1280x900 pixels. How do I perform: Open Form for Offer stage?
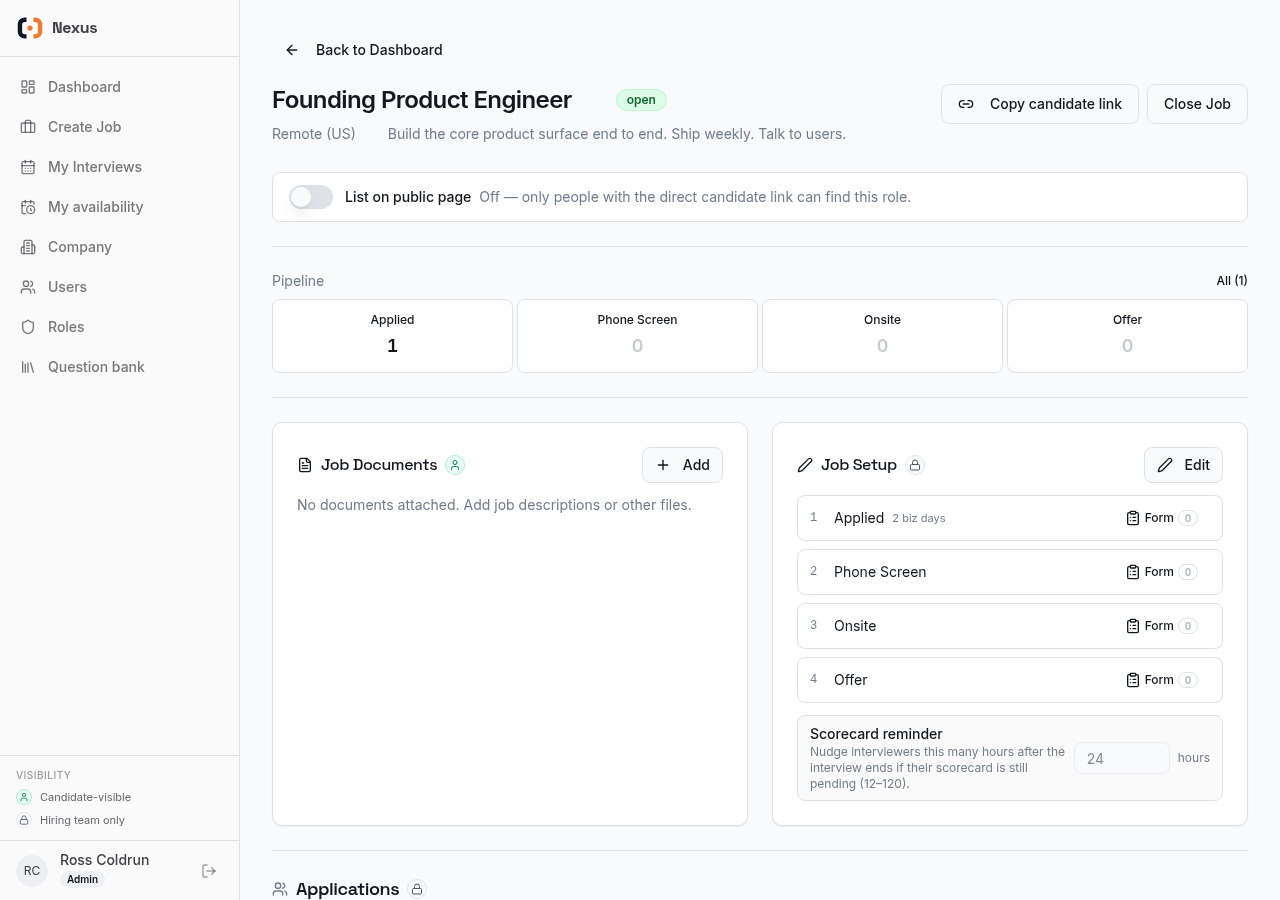1161,680
